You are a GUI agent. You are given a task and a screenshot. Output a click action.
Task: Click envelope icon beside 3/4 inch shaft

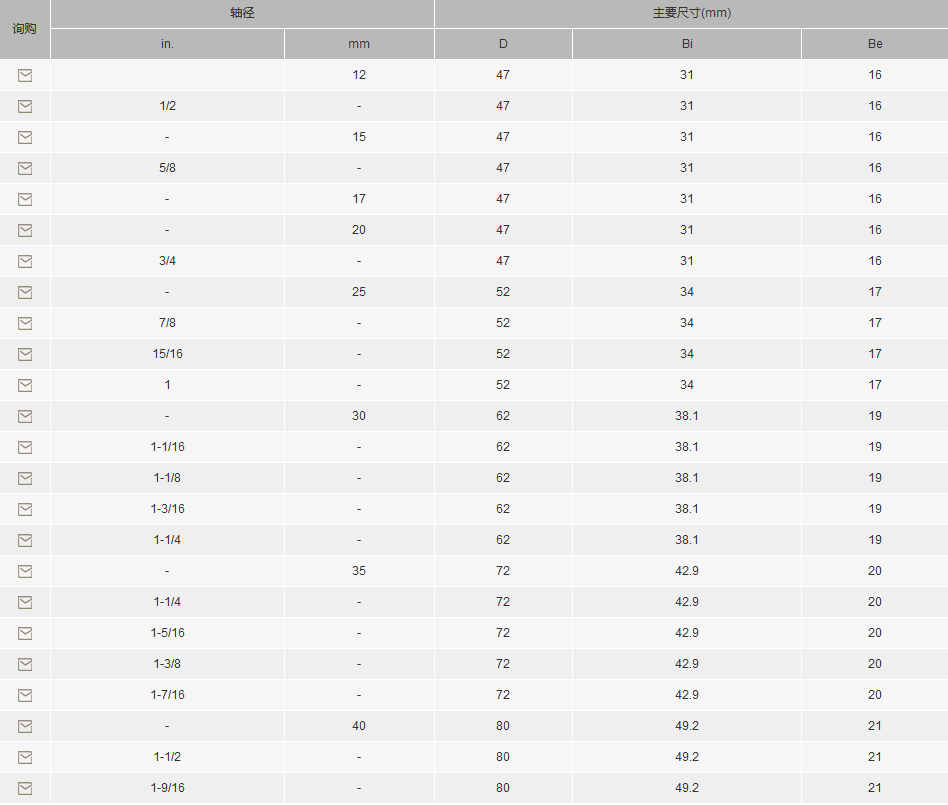pyautogui.click(x=25, y=261)
